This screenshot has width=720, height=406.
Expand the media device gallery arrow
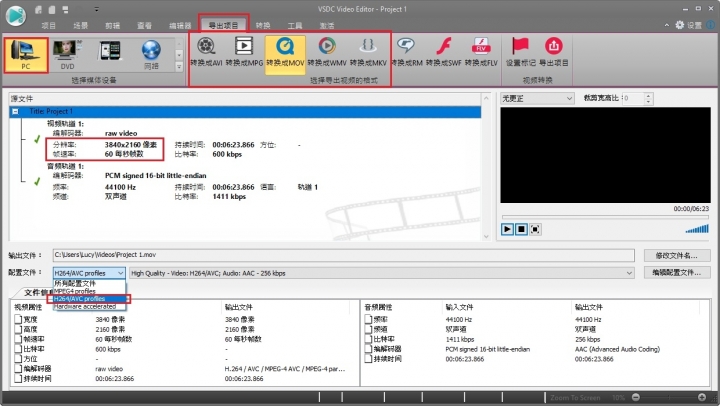coord(179,67)
